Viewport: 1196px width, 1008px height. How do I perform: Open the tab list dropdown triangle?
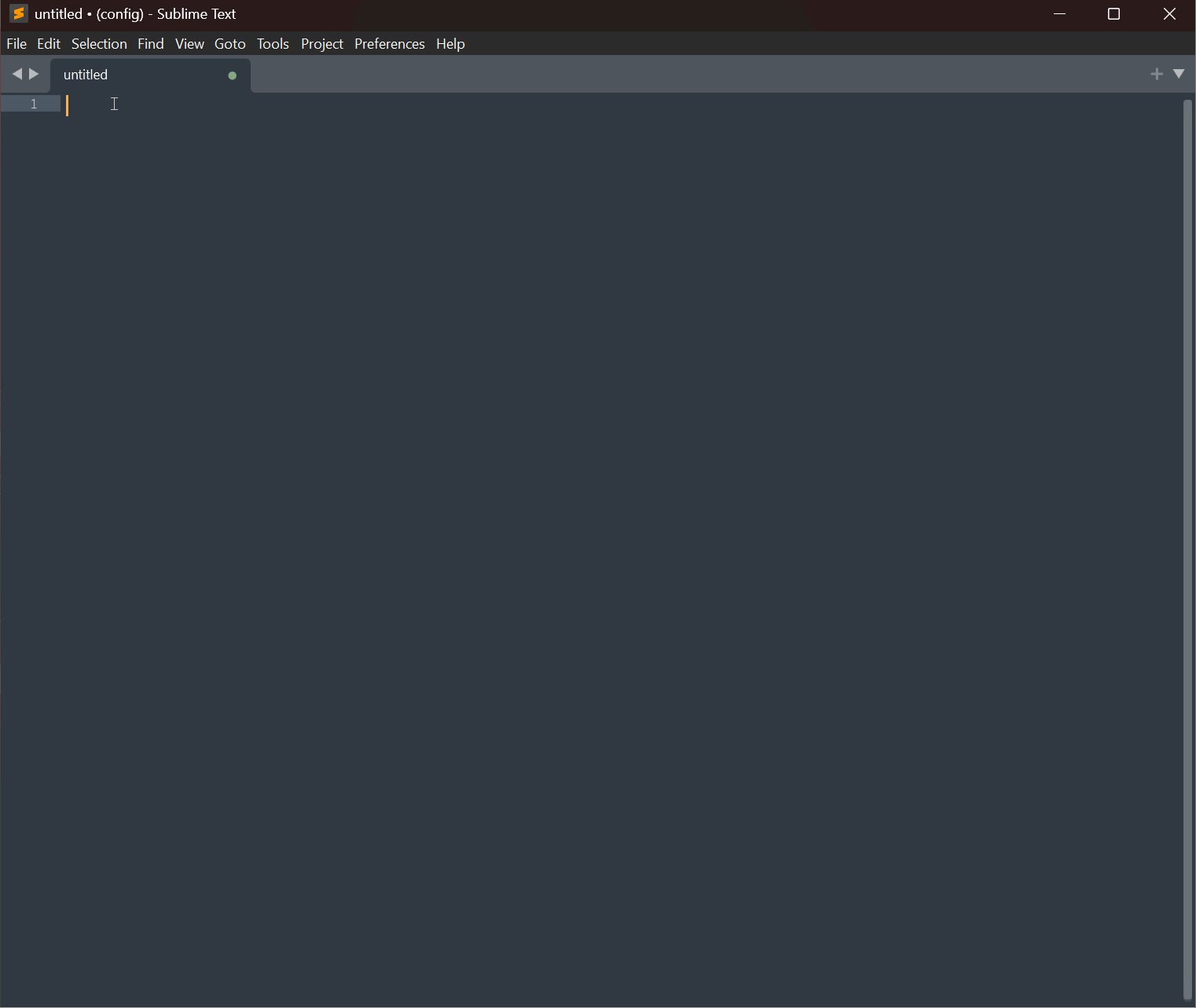pos(1179,74)
